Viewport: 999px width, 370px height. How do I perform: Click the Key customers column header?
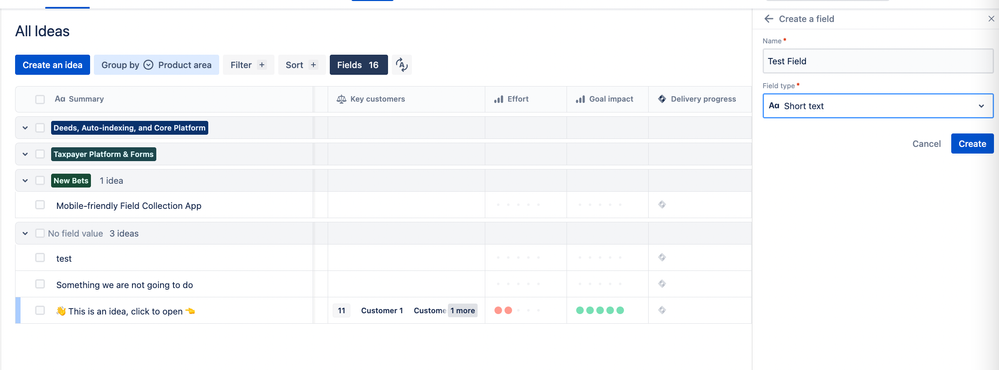[x=406, y=99]
